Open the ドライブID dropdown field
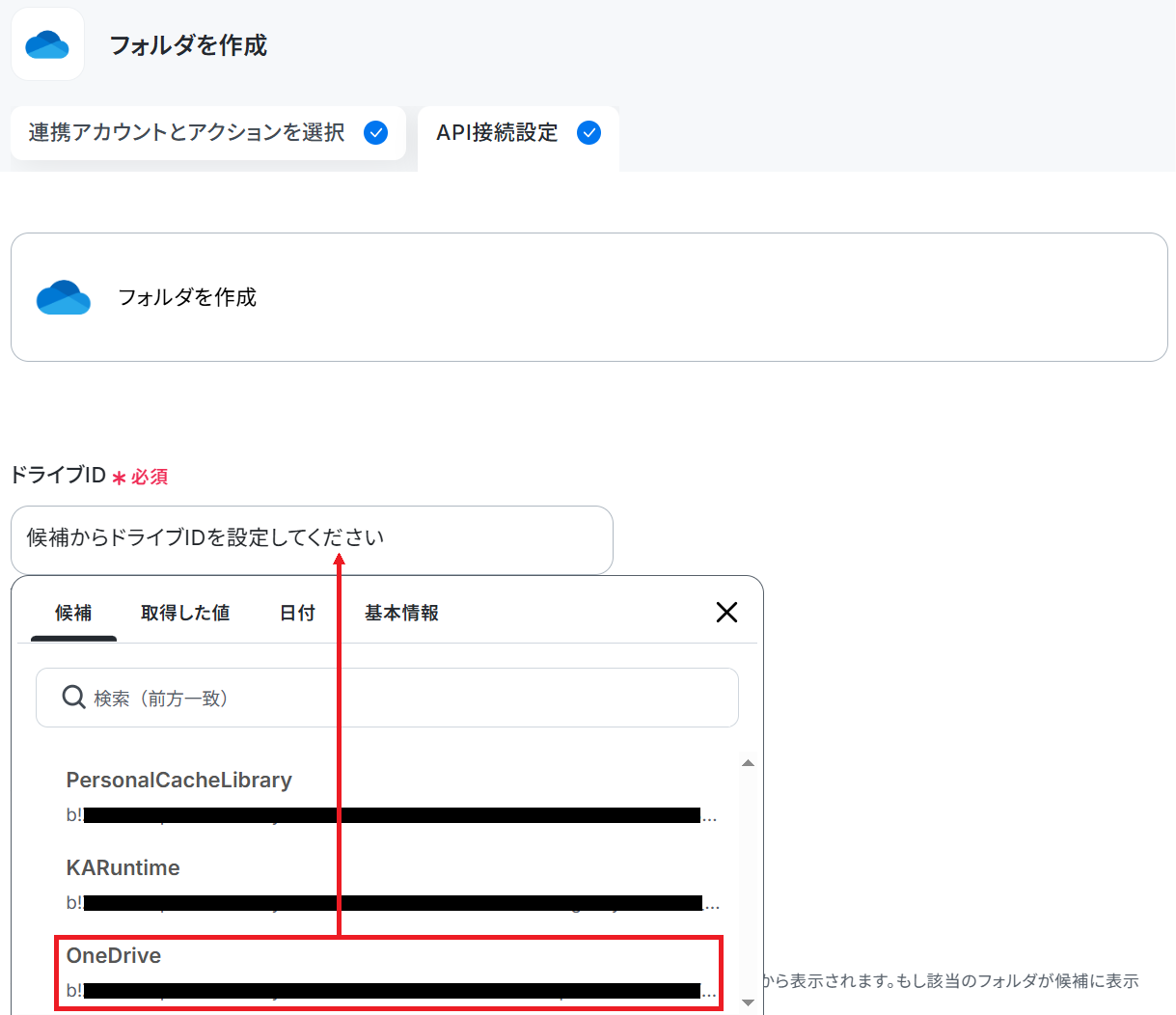The height and width of the screenshot is (1015, 1176). pyautogui.click(x=312, y=539)
